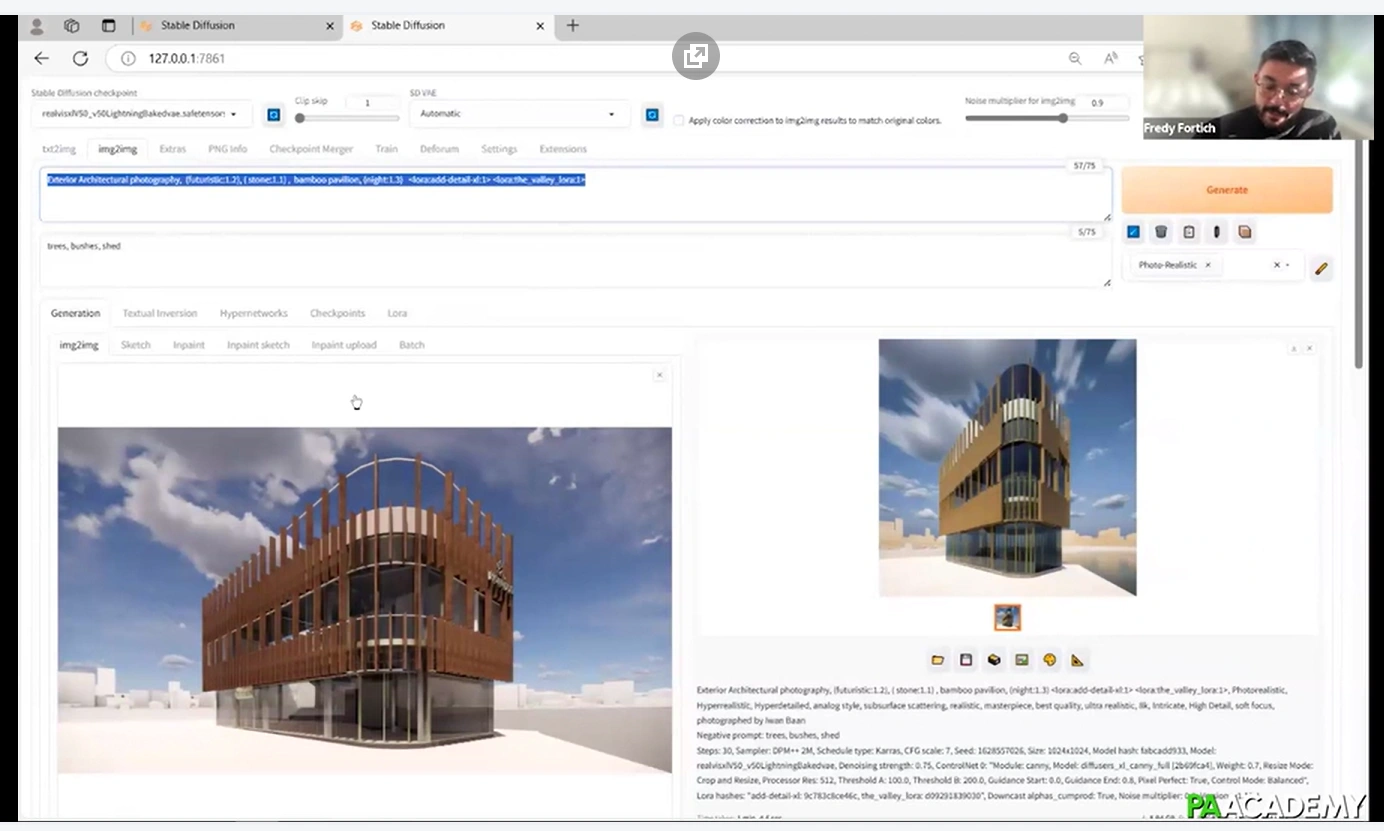The height and width of the screenshot is (831, 1384).
Task: Expand the styles selection dropdown arrow
Action: [1288, 265]
